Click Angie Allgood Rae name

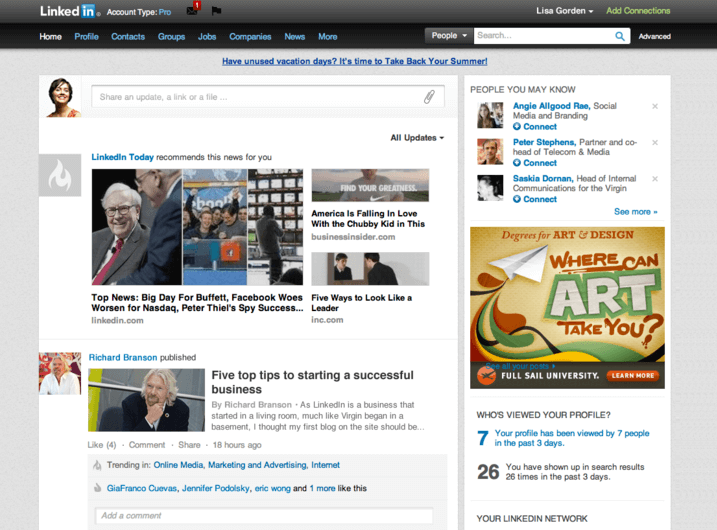(x=551, y=106)
